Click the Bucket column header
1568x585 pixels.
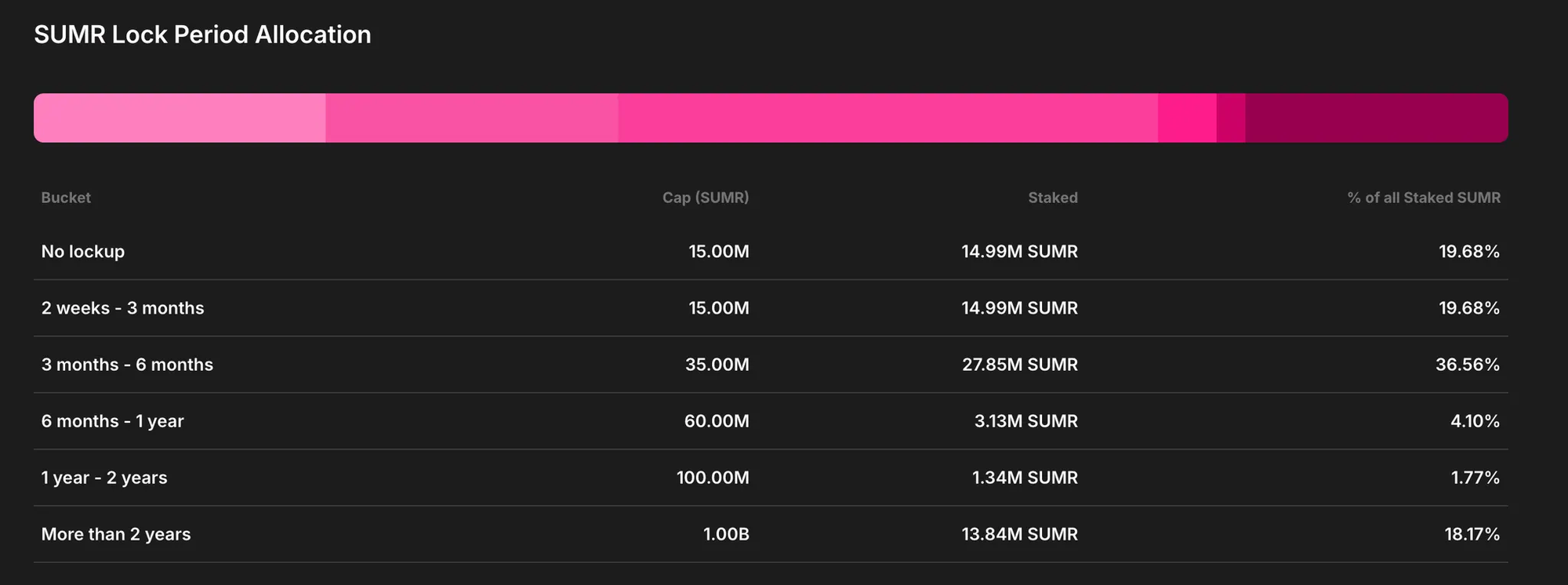(66, 198)
